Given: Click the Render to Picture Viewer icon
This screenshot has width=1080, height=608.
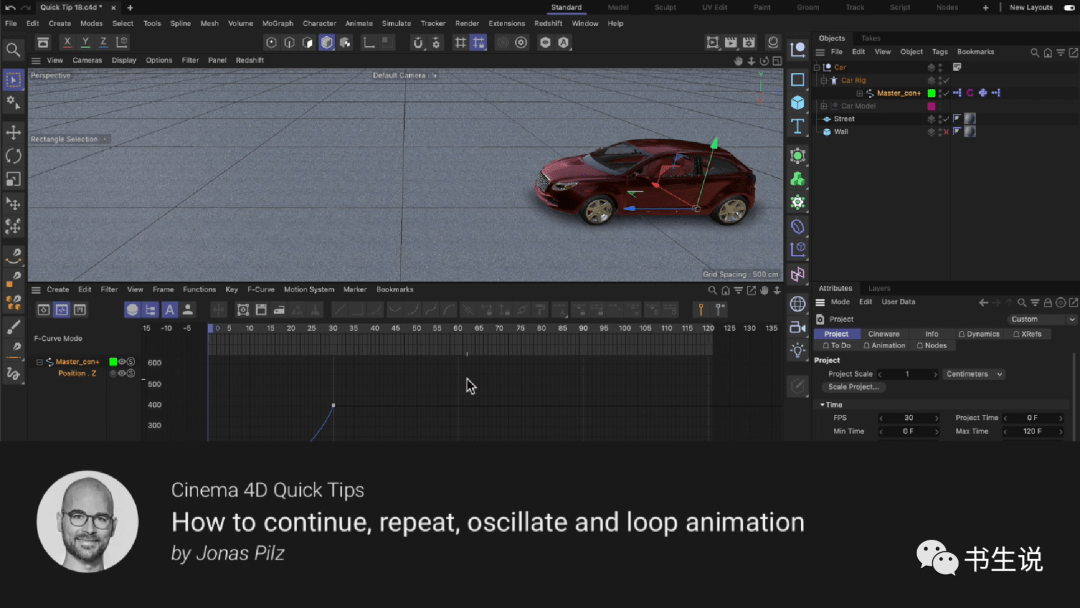Looking at the screenshot, I should (731, 43).
